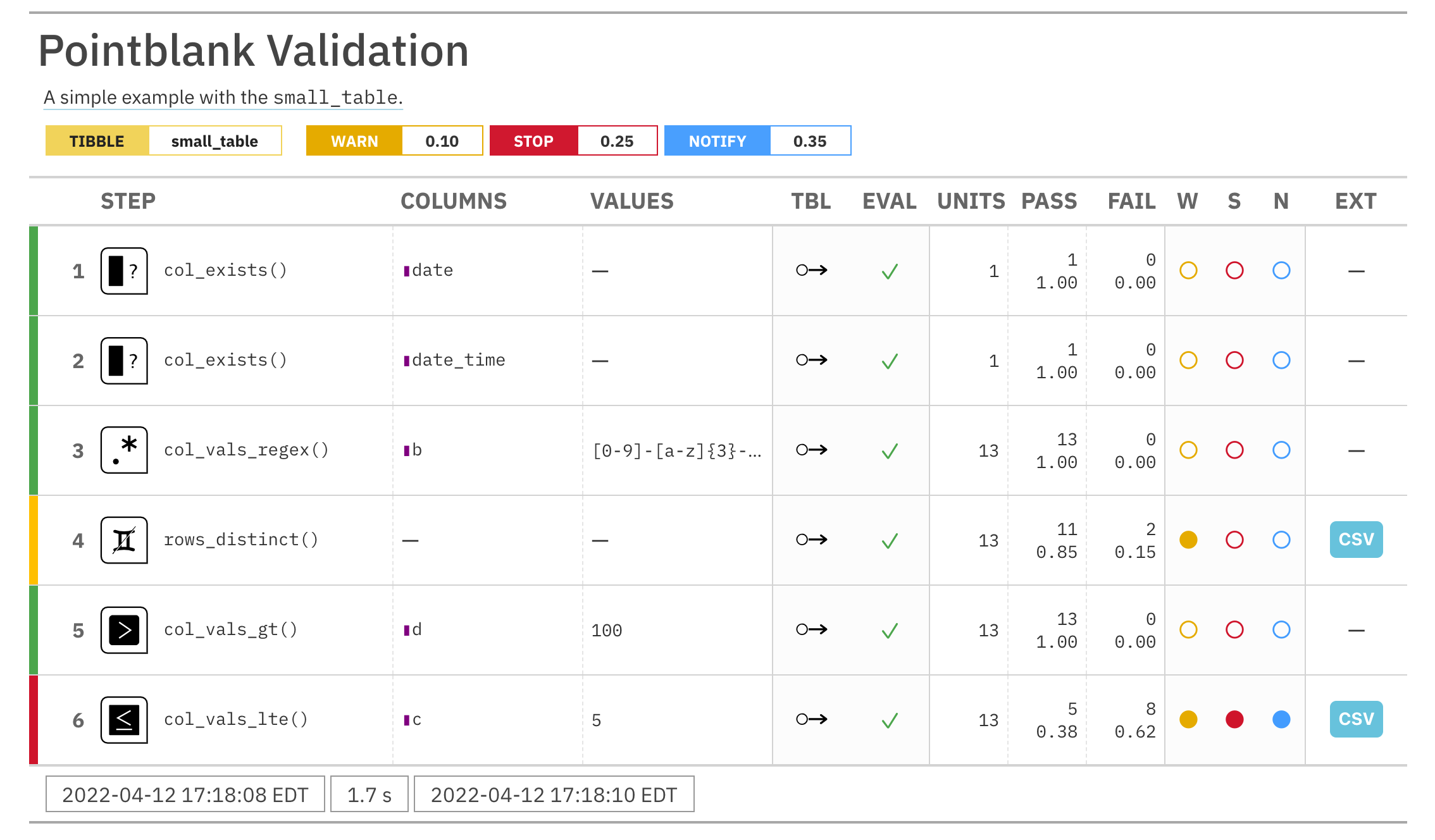Click the col_vals_regex asterisk icon
Screen dimensions: 1435x840
(124, 450)
